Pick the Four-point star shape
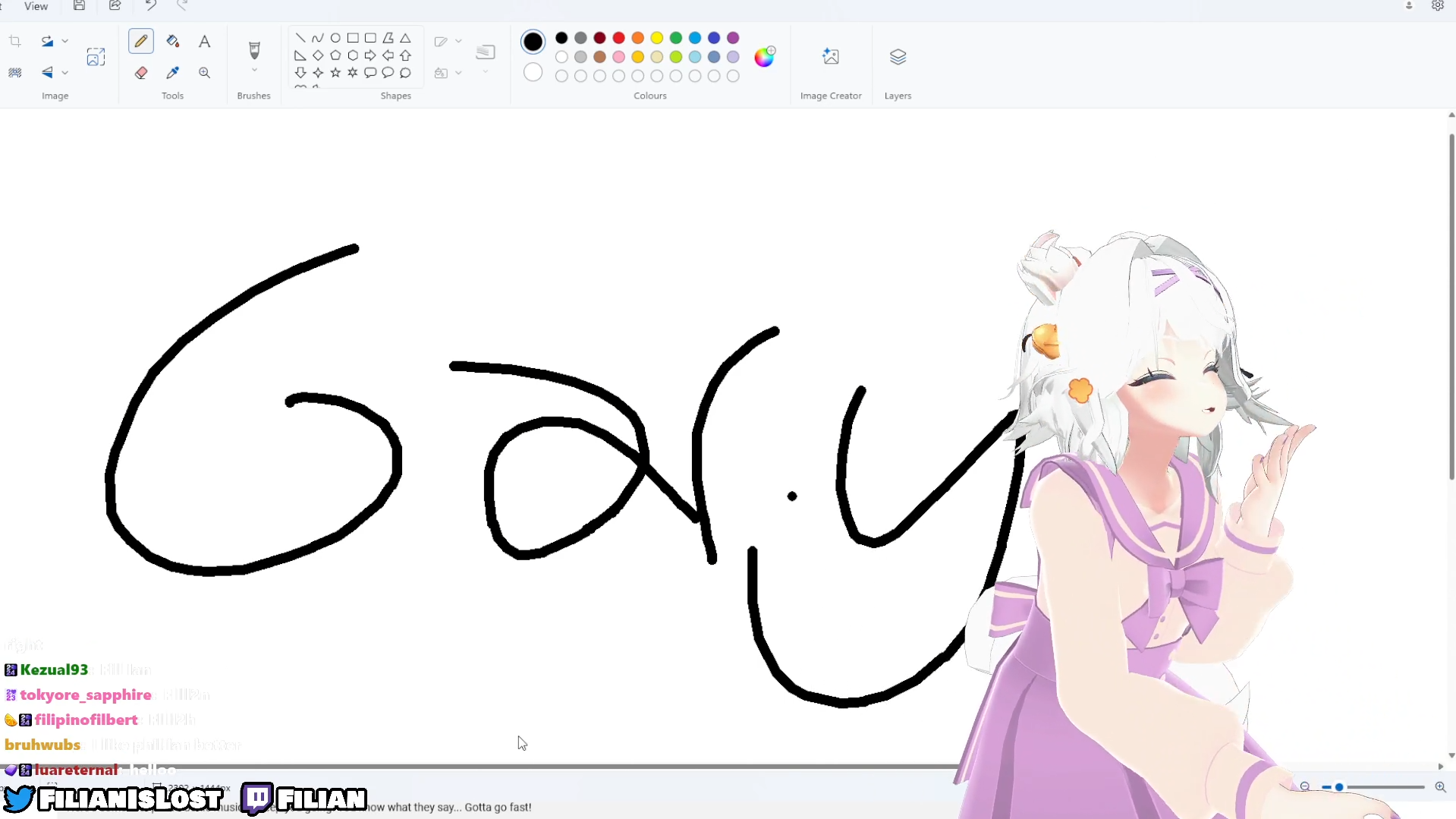This screenshot has width=1456, height=819. click(x=318, y=73)
